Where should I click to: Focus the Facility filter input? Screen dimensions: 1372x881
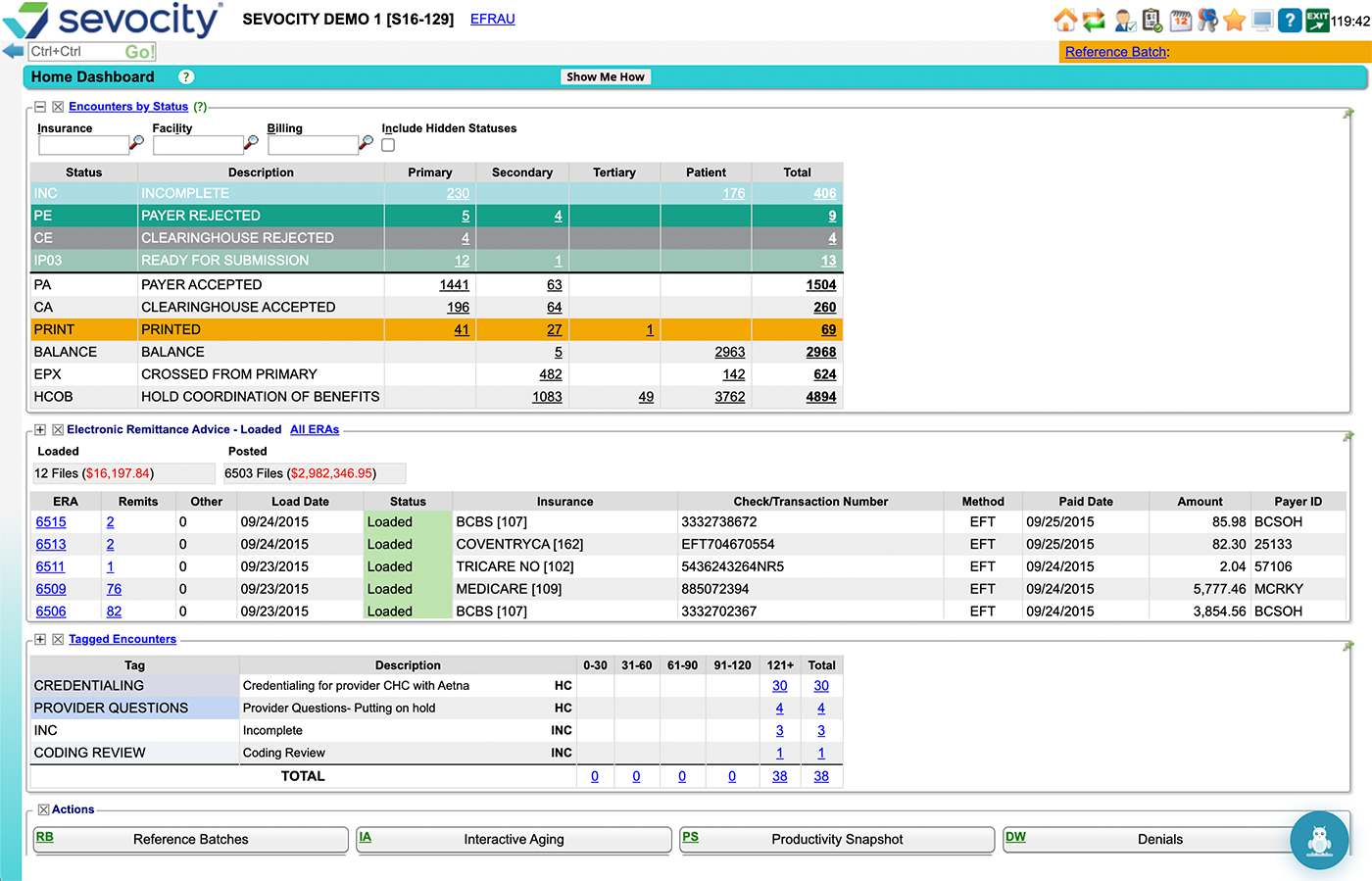[x=198, y=145]
